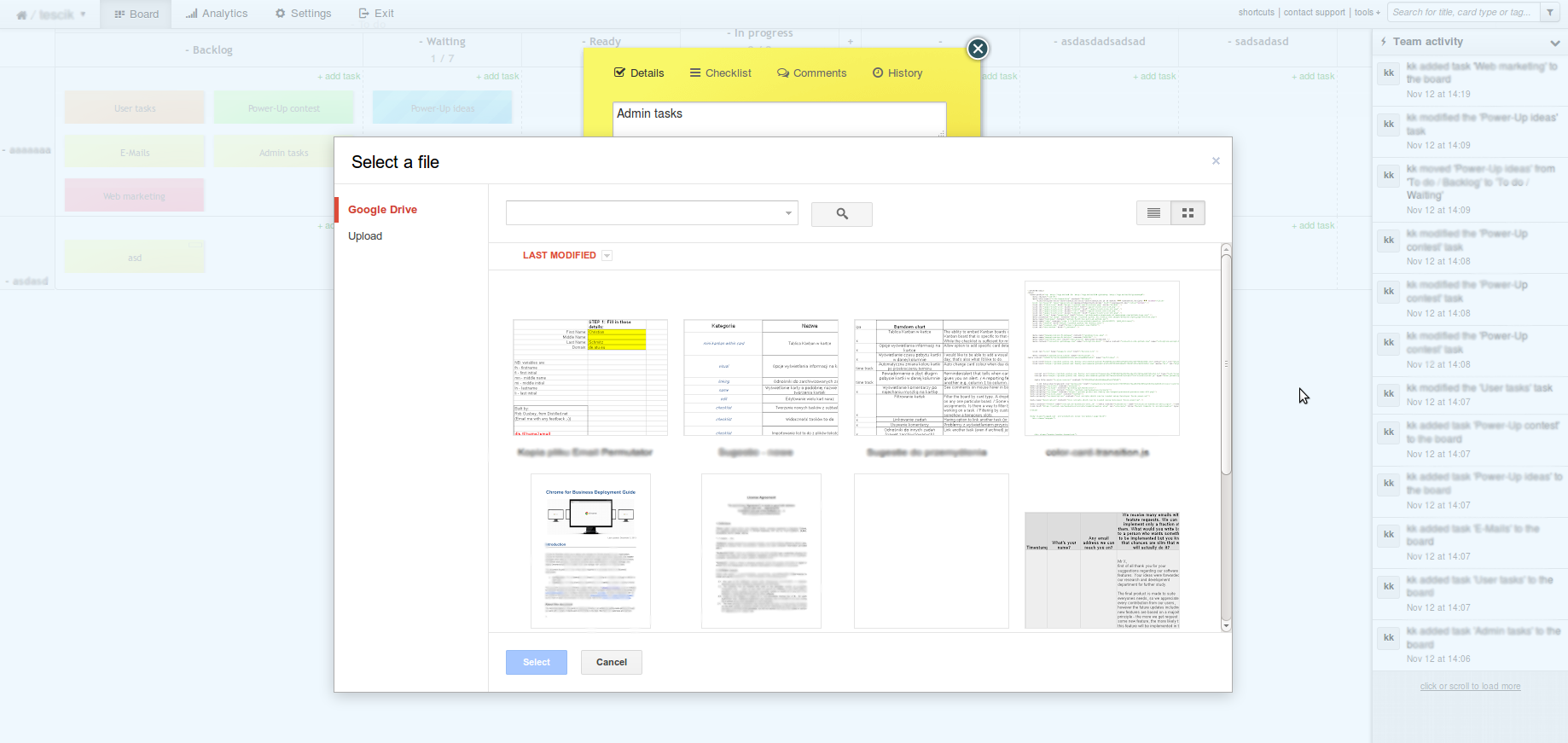Collapse the Team activity panel
The width and height of the screenshot is (1568, 743).
pos(1554,43)
